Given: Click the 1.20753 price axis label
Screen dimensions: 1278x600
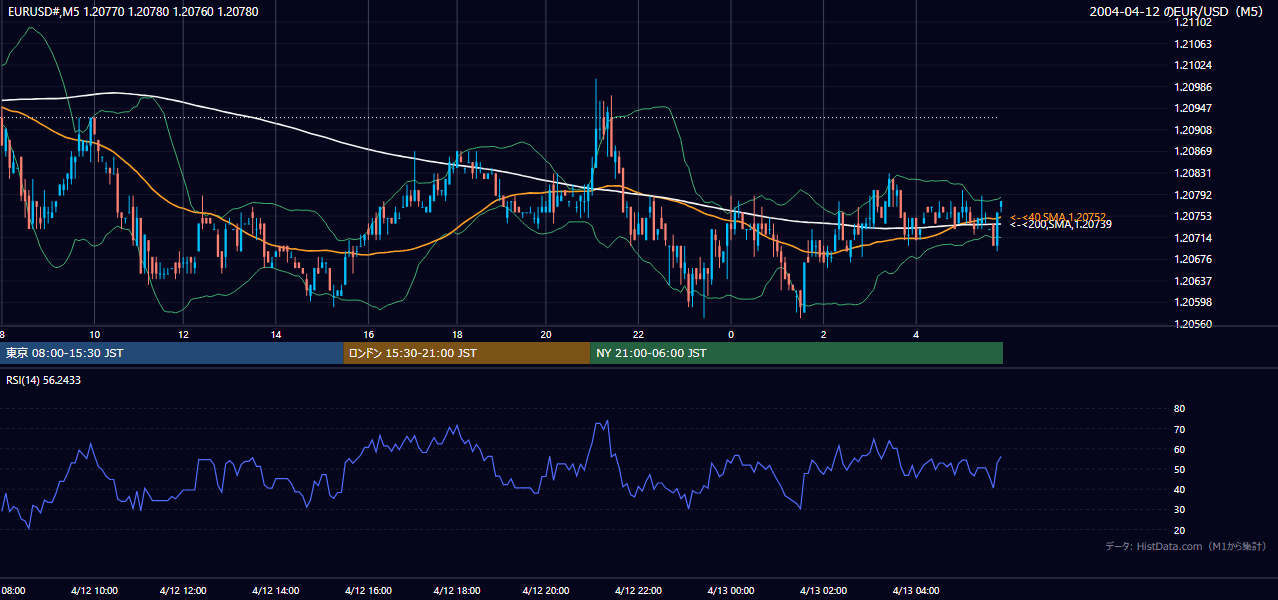Looking at the screenshot, I should (1193, 216).
